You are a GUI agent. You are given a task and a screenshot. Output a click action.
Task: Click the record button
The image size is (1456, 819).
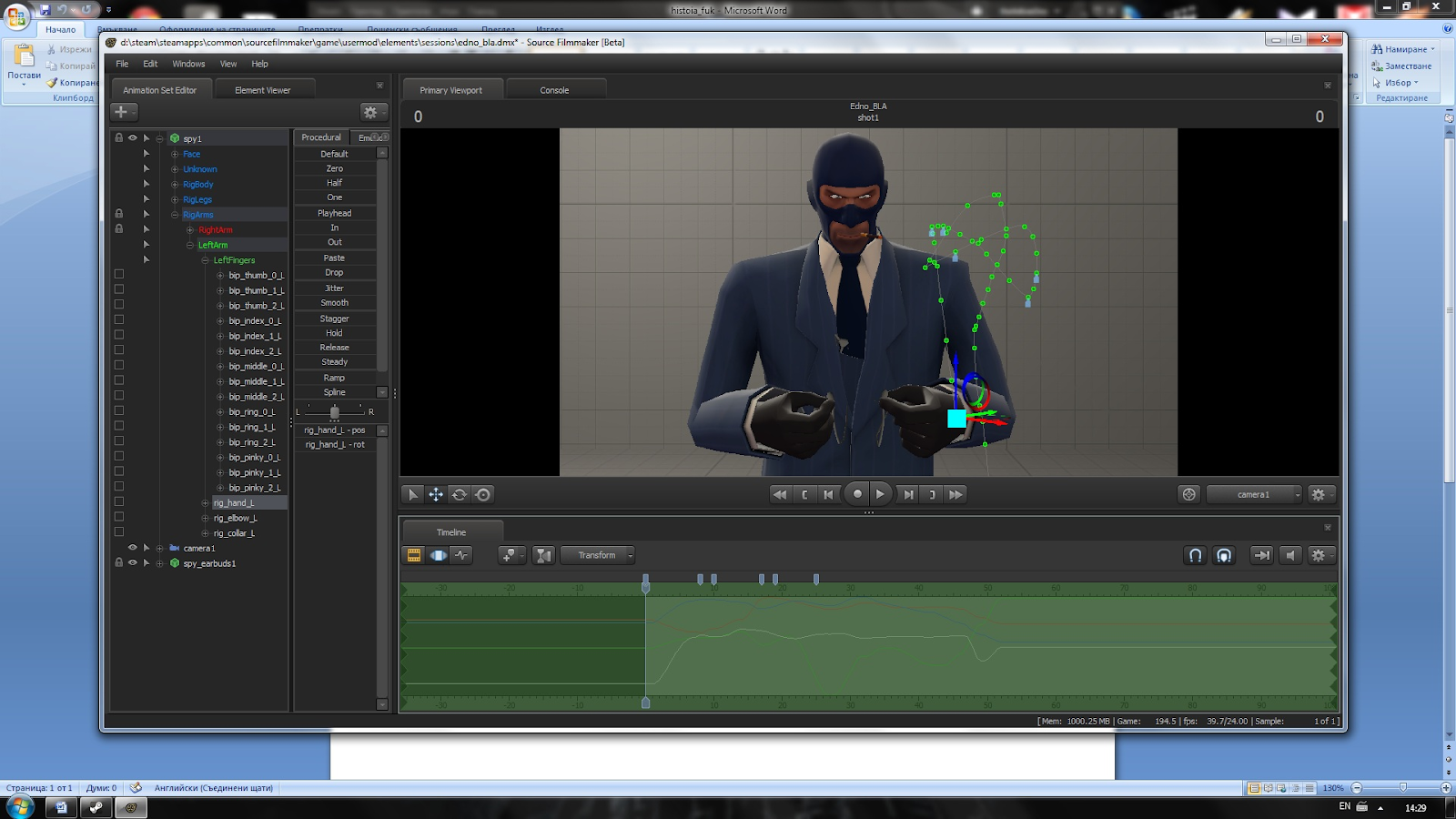click(x=857, y=494)
